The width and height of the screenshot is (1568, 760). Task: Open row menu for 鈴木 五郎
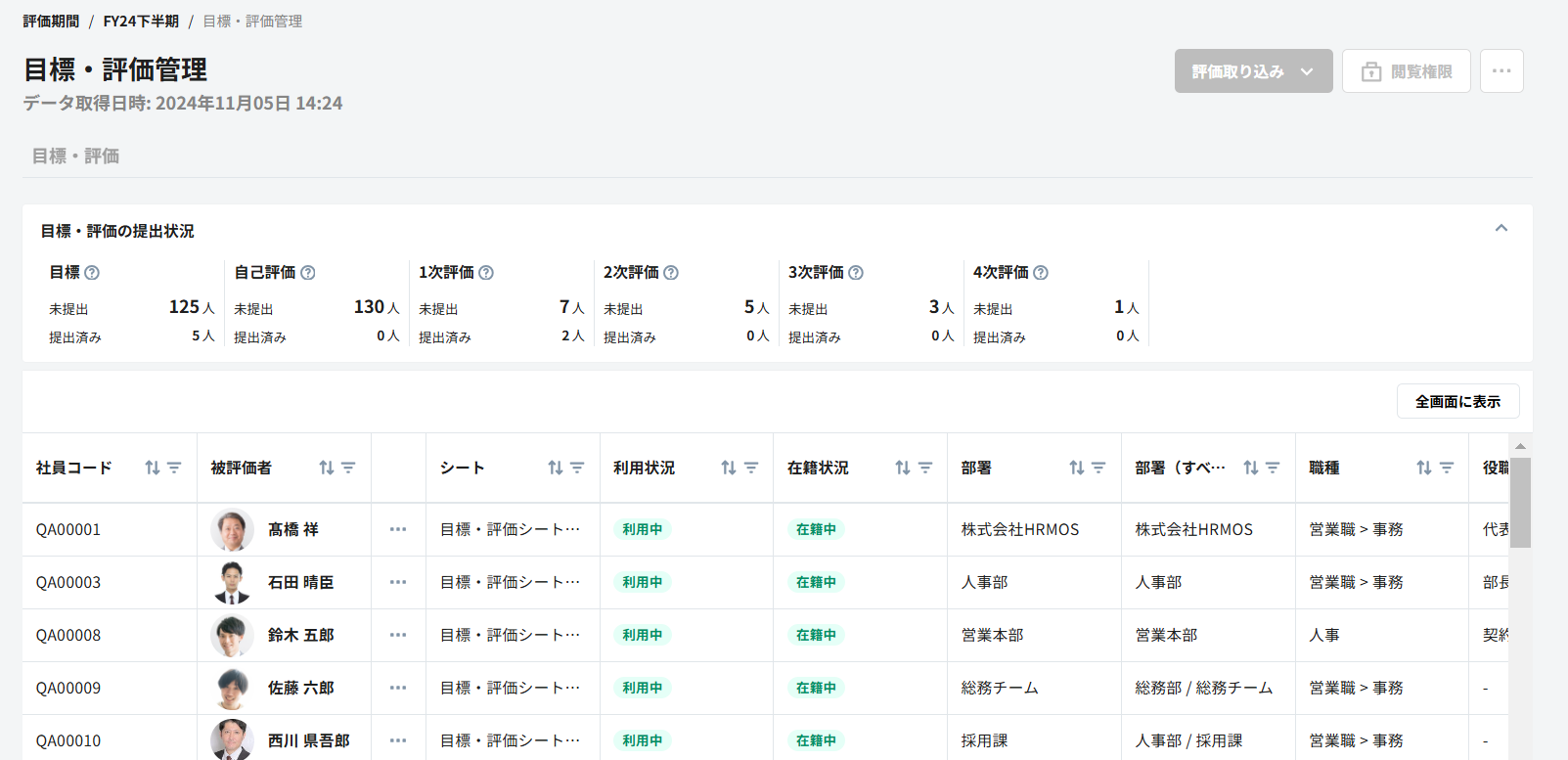click(x=398, y=635)
